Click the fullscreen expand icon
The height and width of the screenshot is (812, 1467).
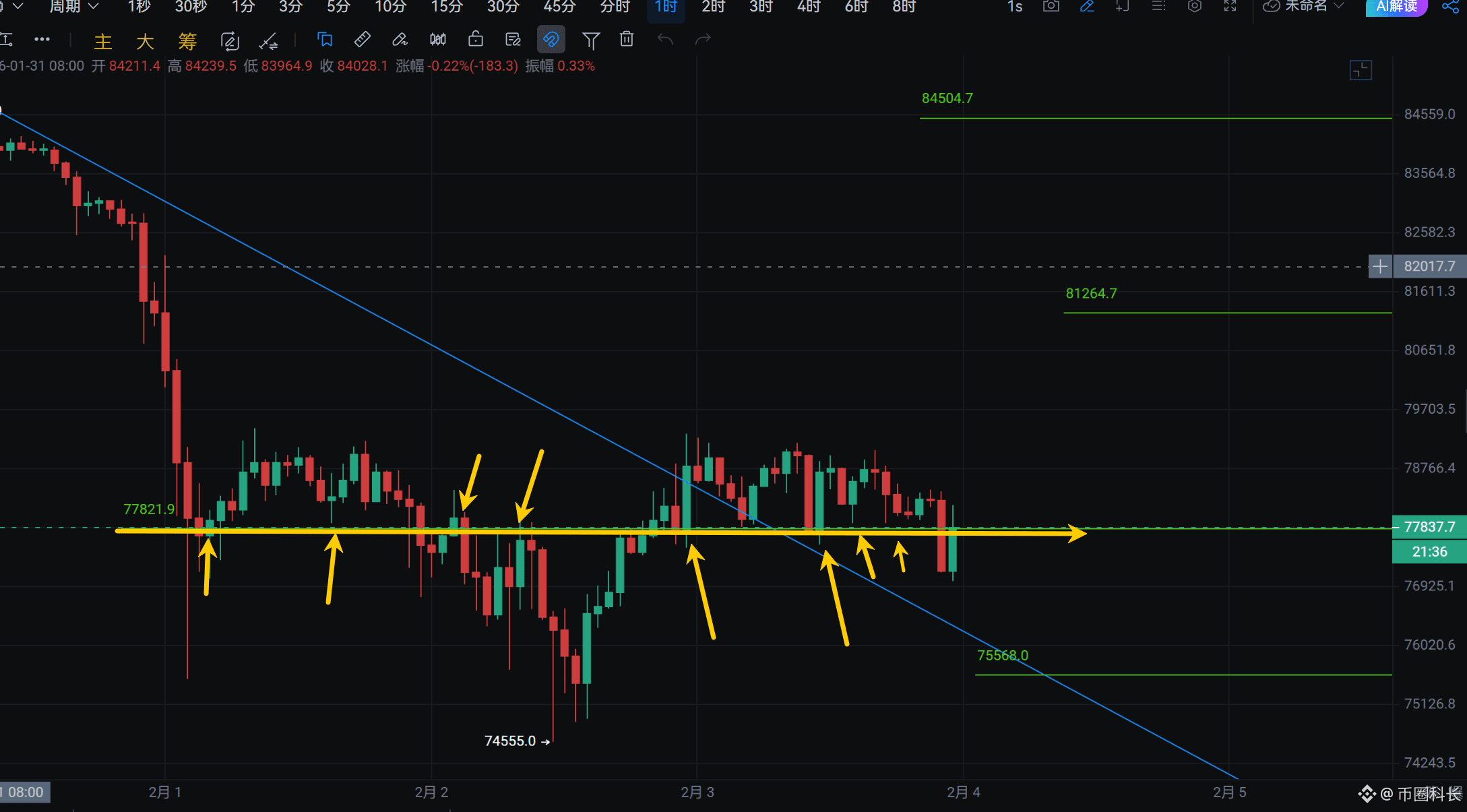1230,7
